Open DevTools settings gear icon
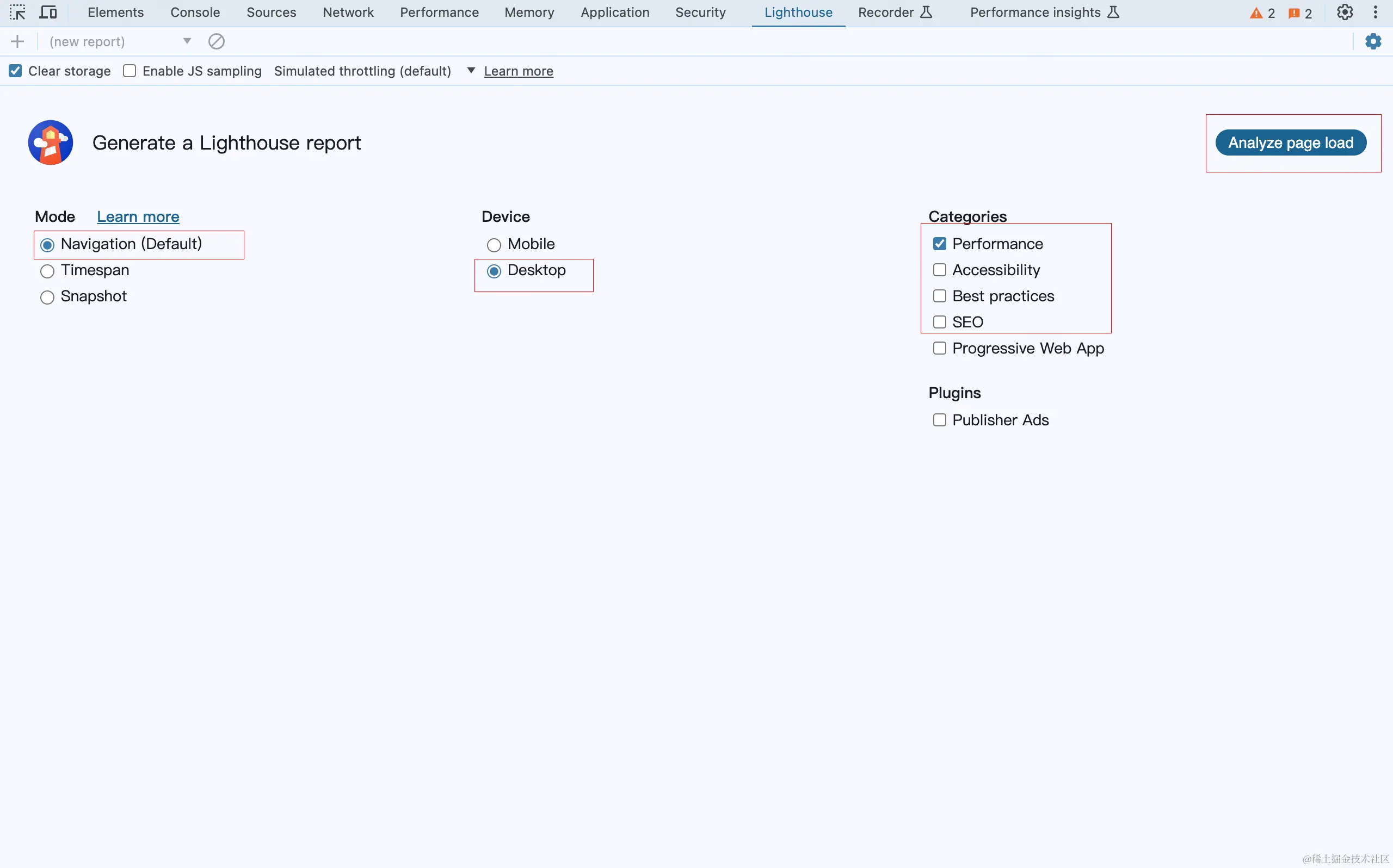The height and width of the screenshot is (868, 1393). click(1345, 12)
